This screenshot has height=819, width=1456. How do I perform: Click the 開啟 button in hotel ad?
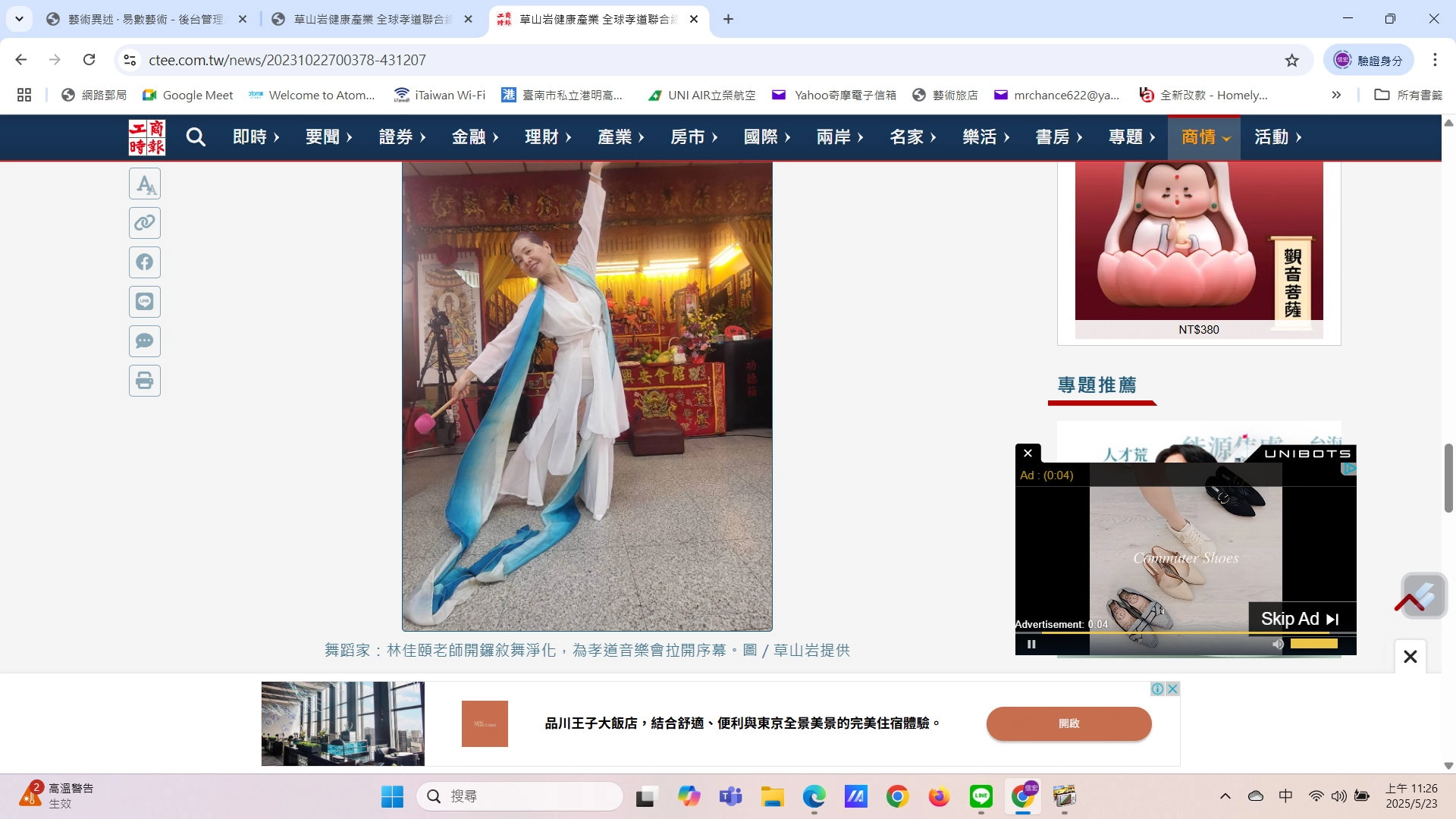[1068, 723]
